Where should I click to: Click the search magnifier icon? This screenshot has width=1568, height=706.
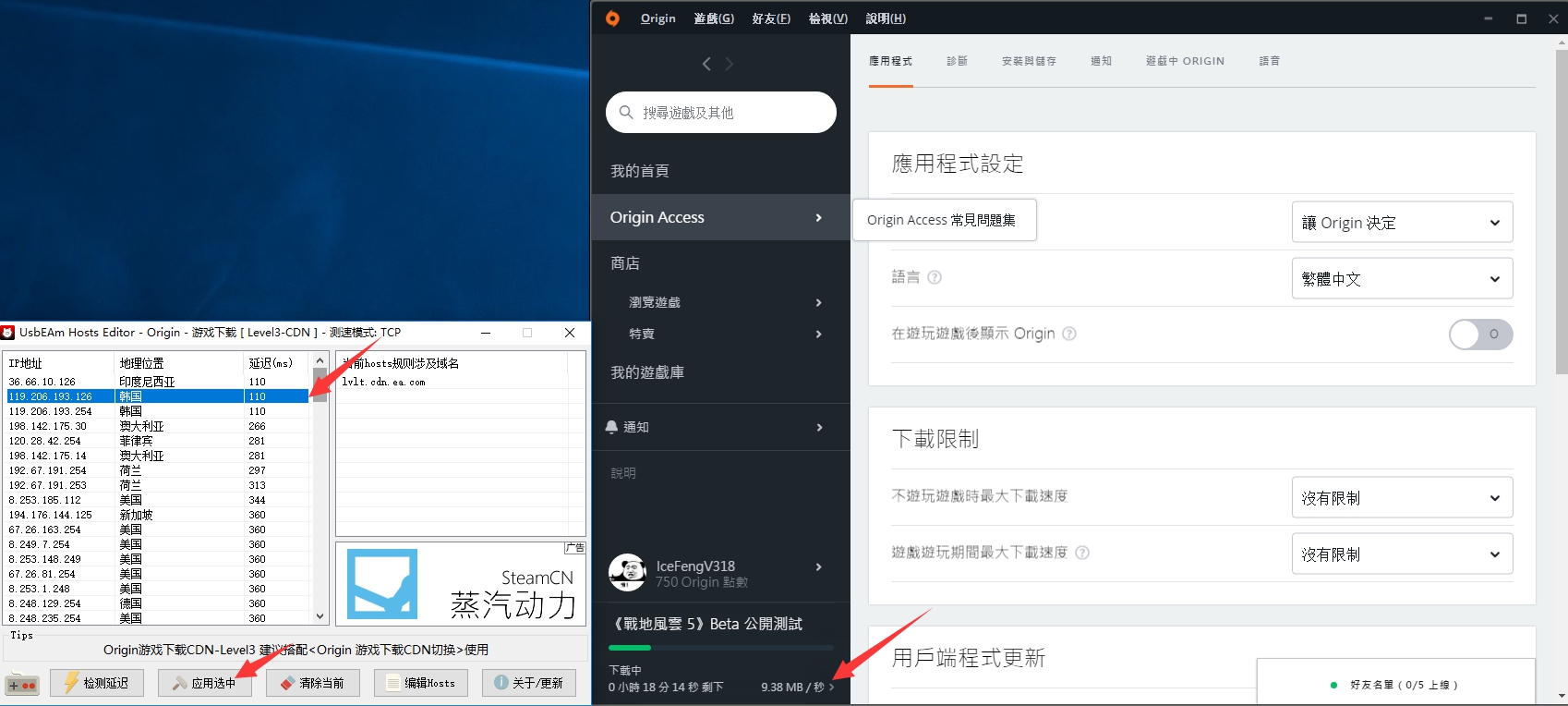point(626,113)
